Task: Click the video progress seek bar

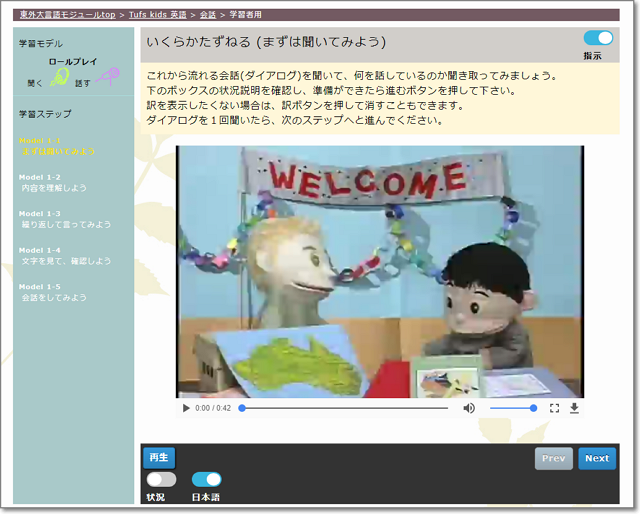Action: [x=343, y=408]
